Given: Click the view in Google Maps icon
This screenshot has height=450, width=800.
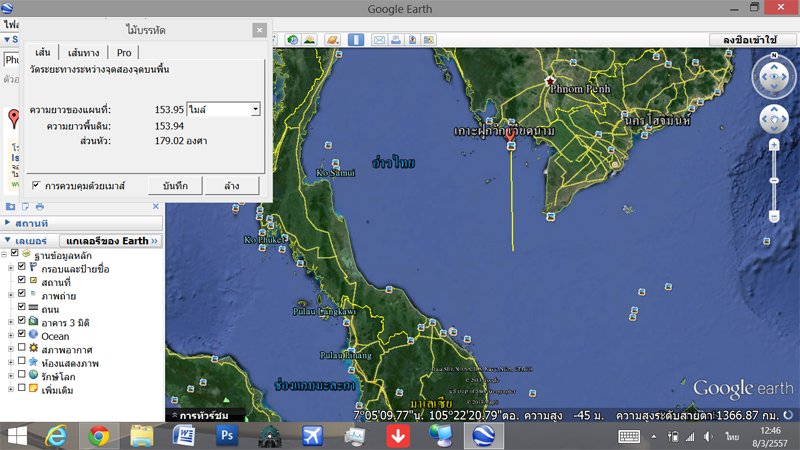Looking at the screenshot, I should pos(429,40).
